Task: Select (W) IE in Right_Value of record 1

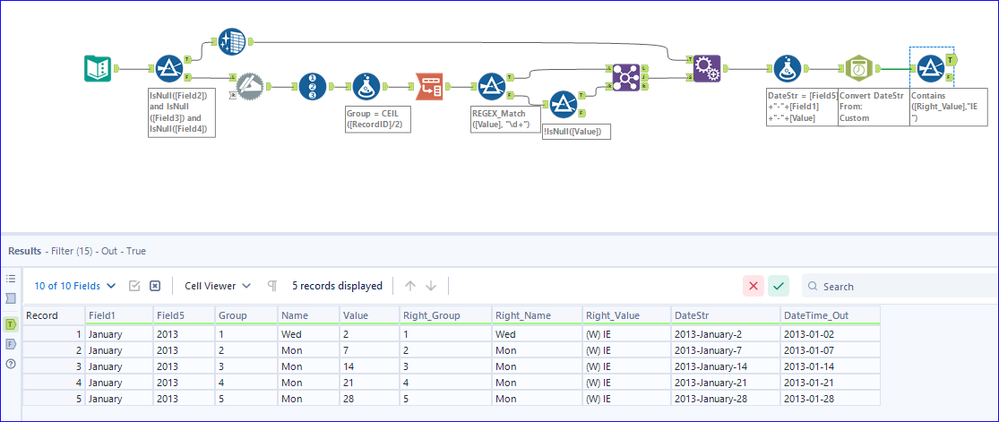Action: pos(626,333)
